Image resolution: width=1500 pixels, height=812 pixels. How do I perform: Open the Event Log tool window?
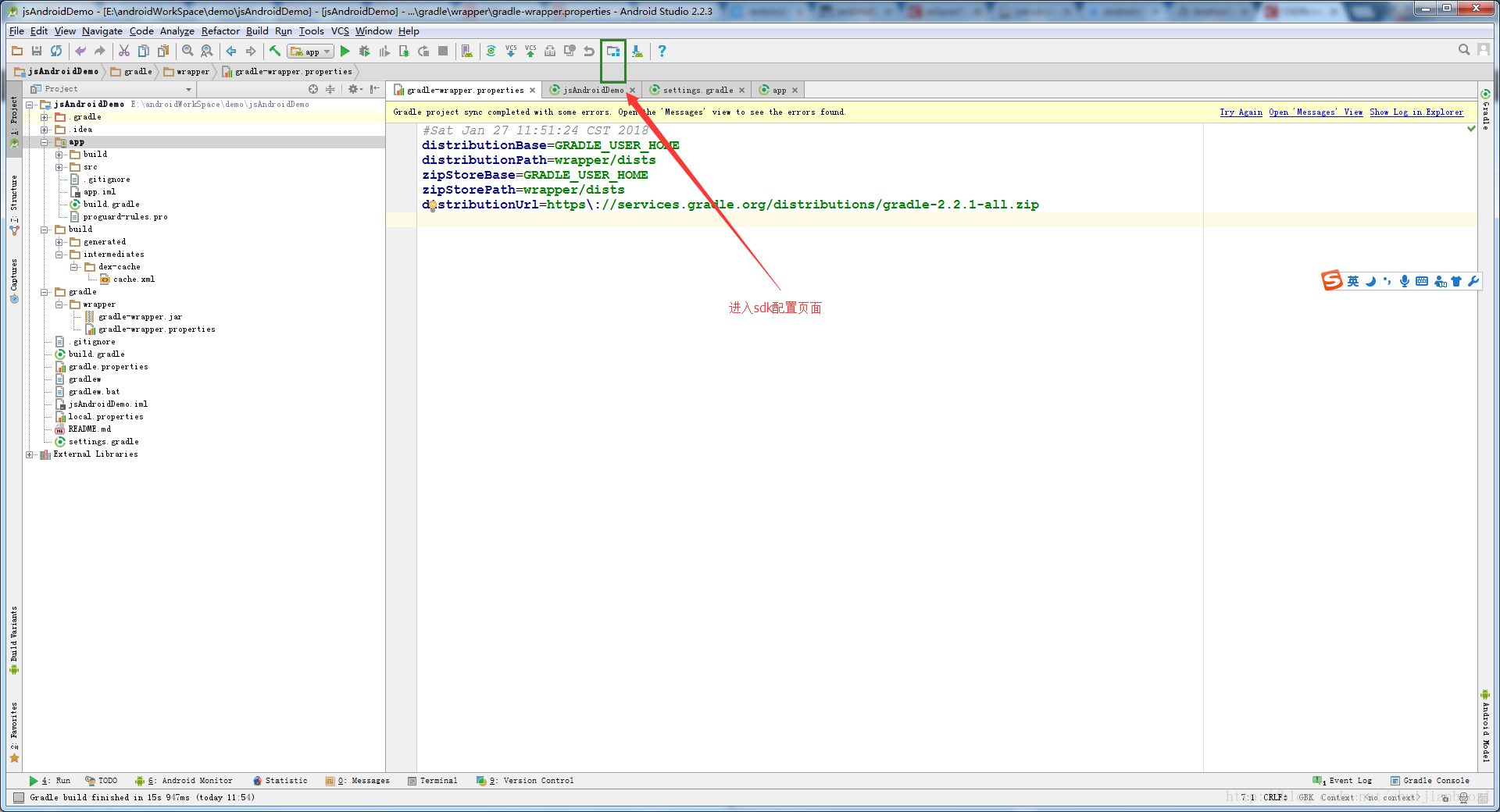(x=1342, y=781)
